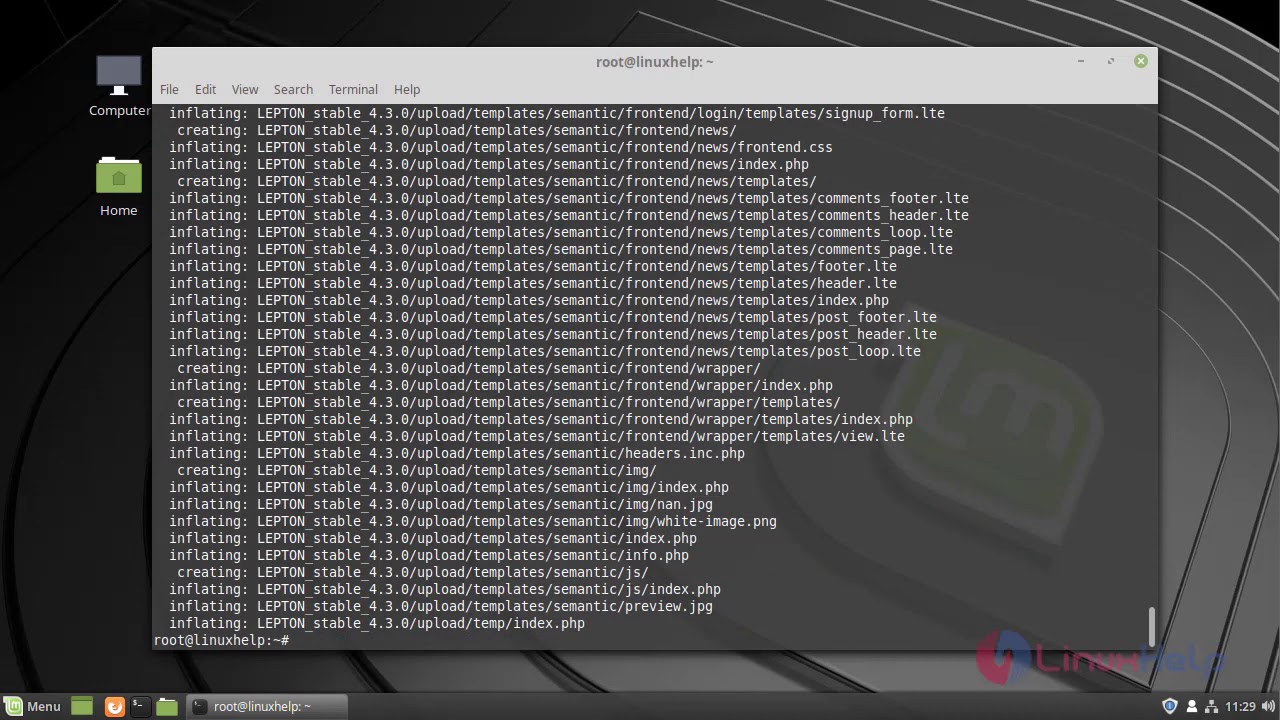Image resolution: width=1280 pixels, height=720 pixels.
Task: Click the line ending with signup_form.lte
Action: 557,113
